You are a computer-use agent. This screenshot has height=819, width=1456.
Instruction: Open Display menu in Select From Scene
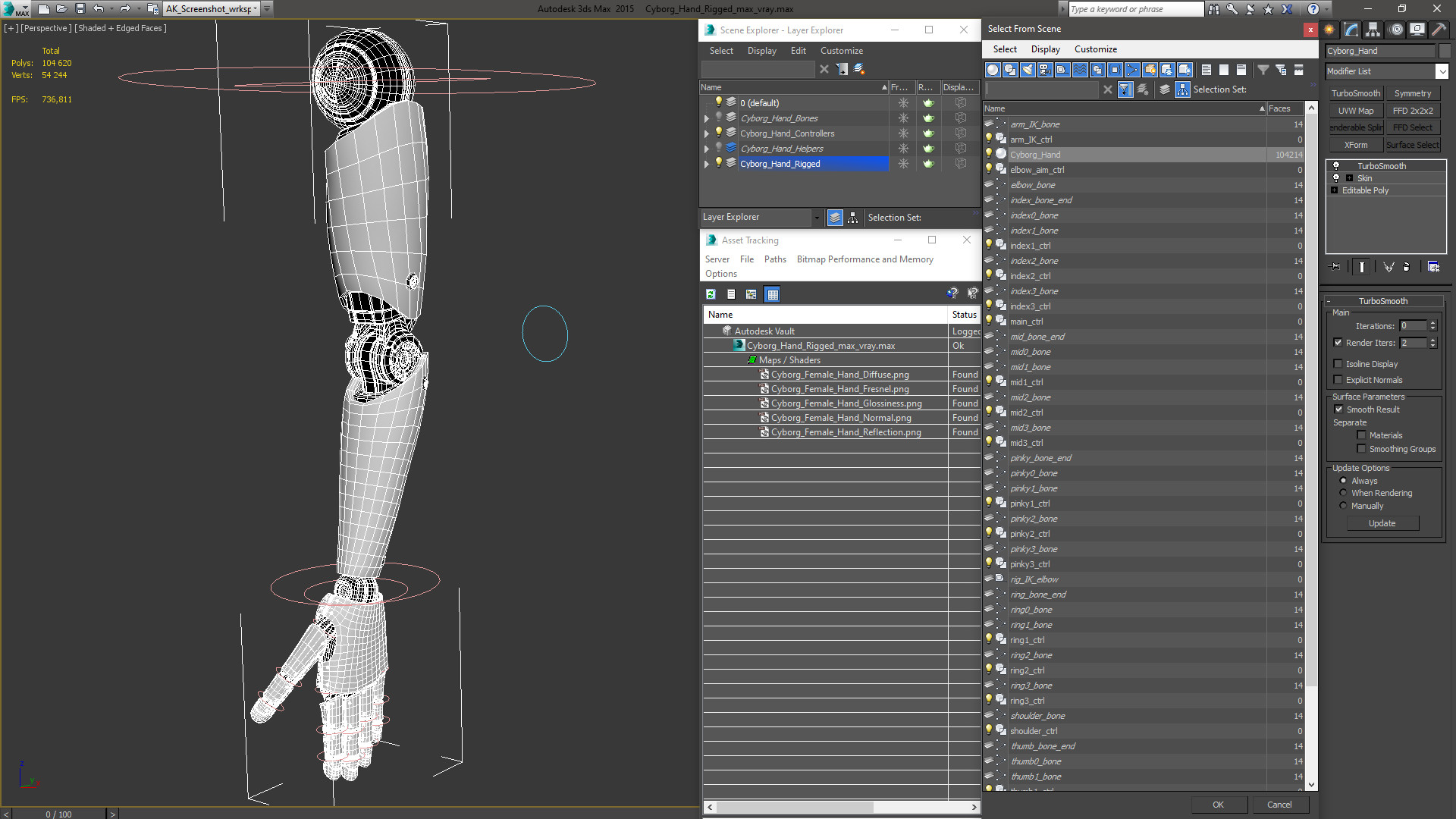pos(1045,49)
